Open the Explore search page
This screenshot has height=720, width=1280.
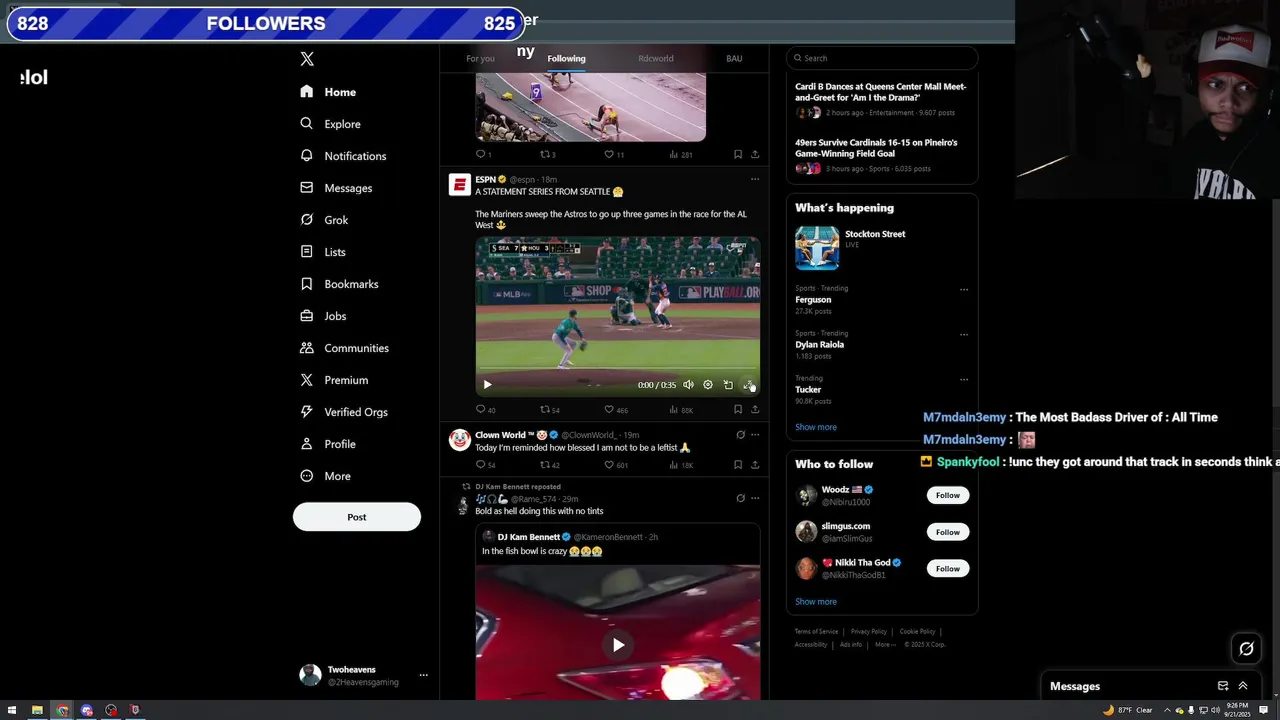330,124
